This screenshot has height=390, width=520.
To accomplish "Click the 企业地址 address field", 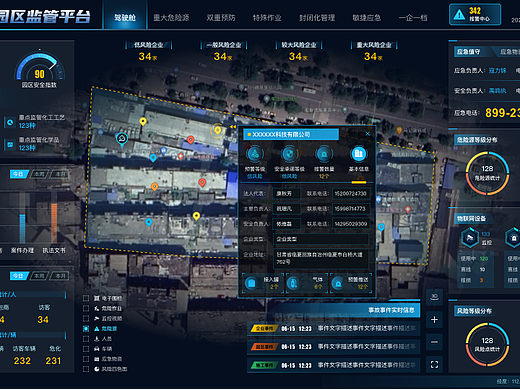I will 321,258.
